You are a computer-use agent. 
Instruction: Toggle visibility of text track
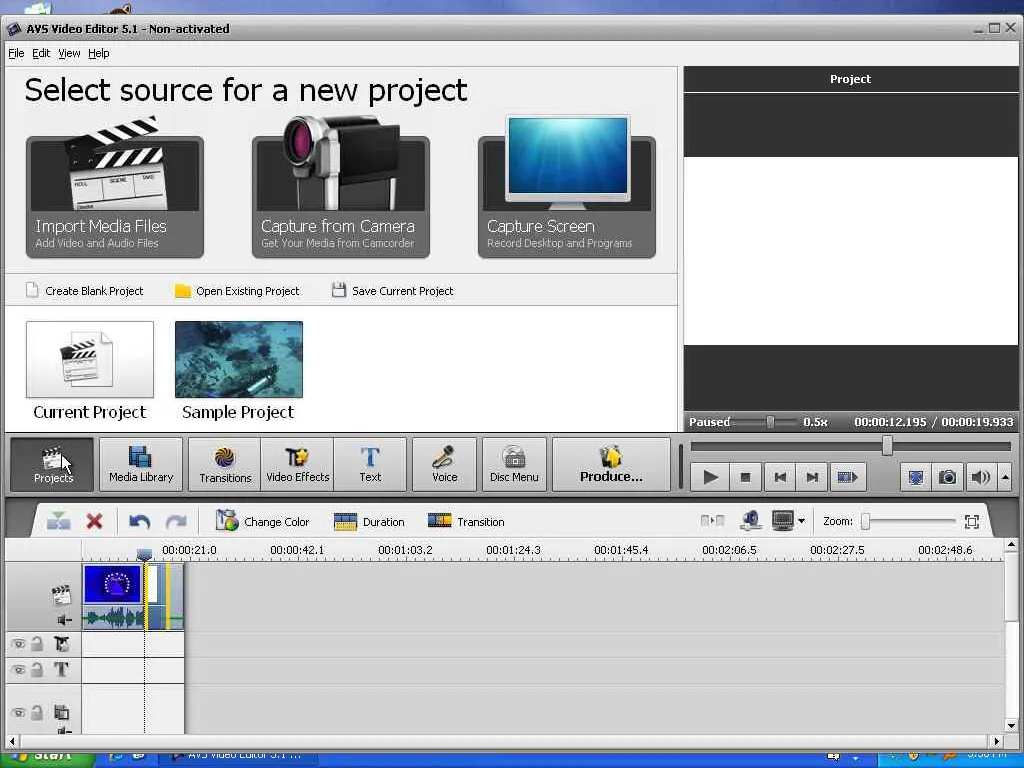tap(18, 669)
